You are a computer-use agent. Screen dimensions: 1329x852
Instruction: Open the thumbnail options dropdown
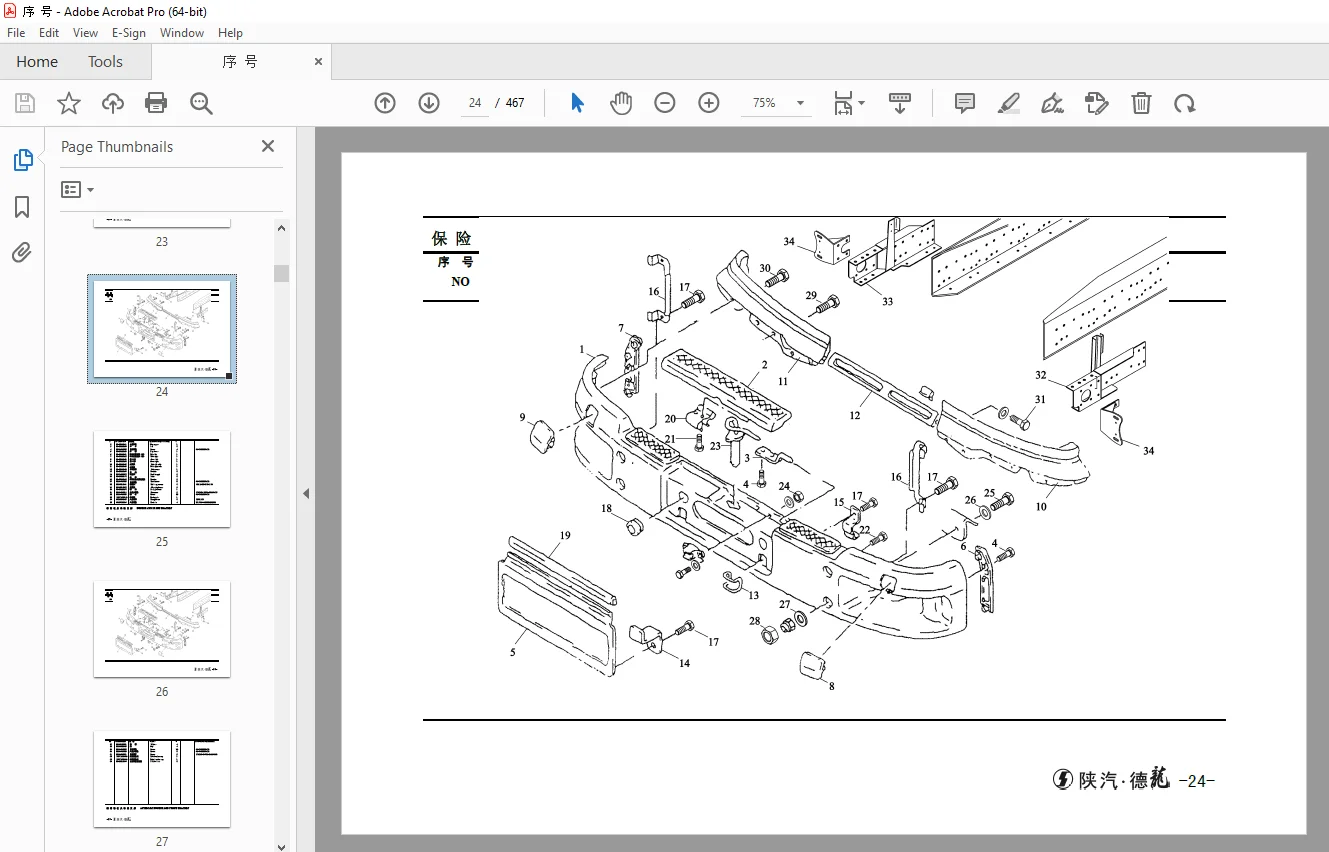click(x=78, y=189)
